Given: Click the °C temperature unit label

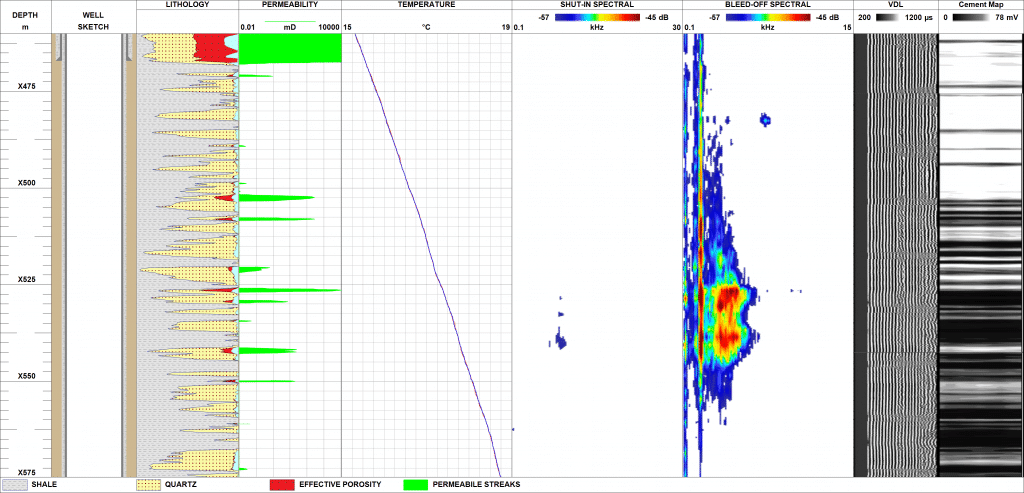Looking at the screenshot, I should coord(426,27).
